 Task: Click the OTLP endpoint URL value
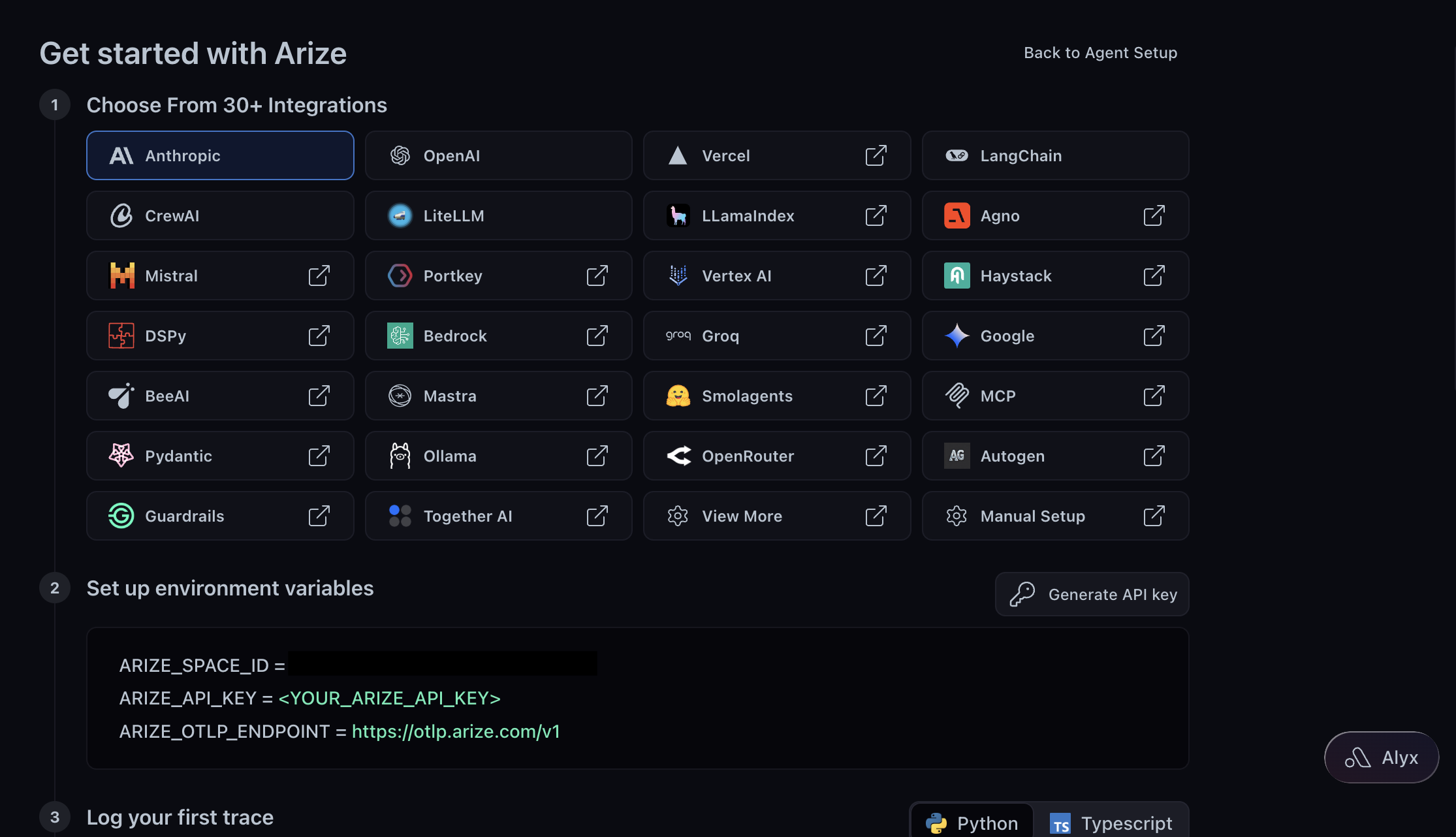pos(456,731)
